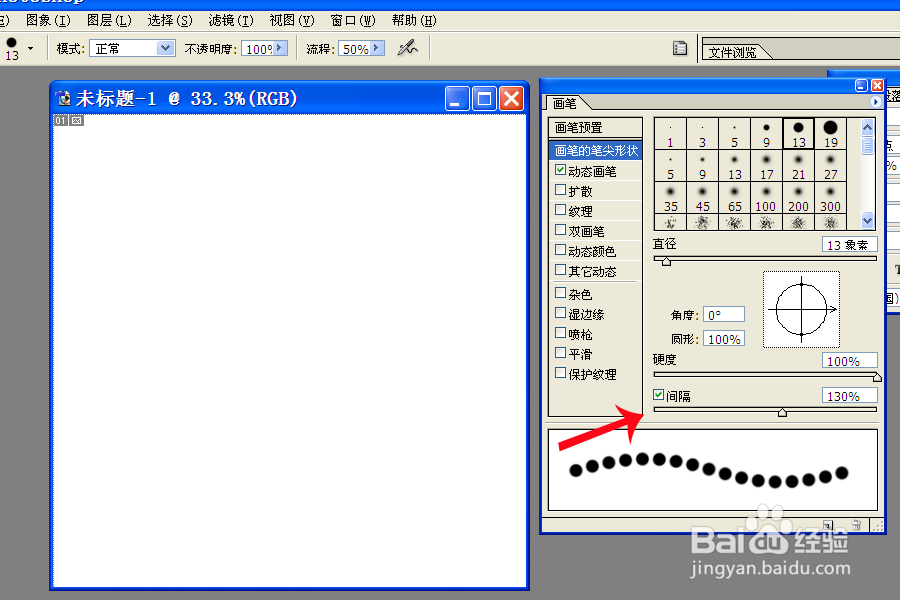The image size is (900, 600).
Task: Click the angle and roundness preview circle
Action: [801, 309]
